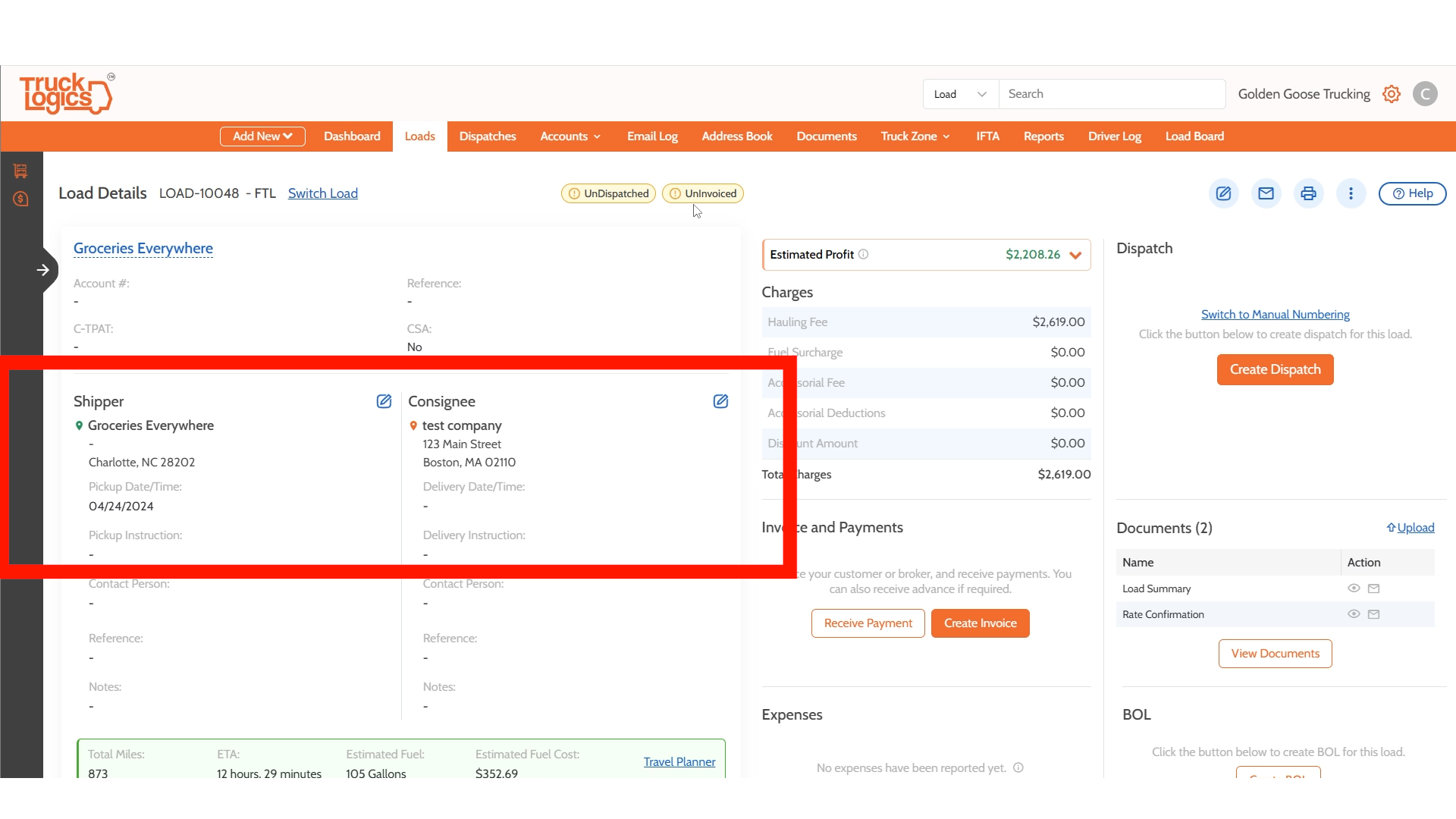Screen dimensions: 1456x819
Task: Open the Reports menu item
Action: [1043, 136]
